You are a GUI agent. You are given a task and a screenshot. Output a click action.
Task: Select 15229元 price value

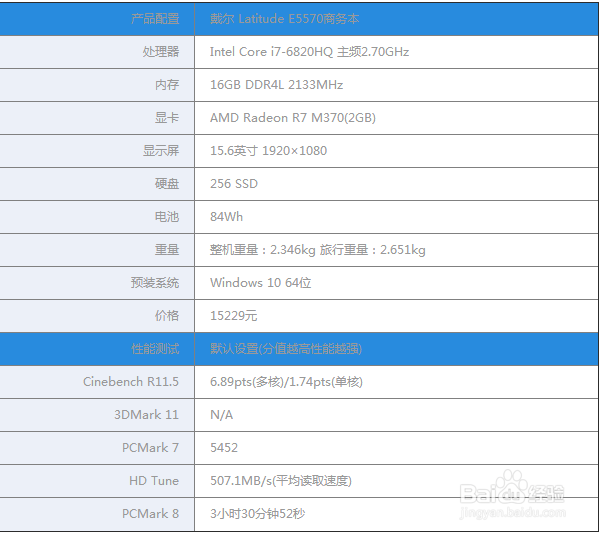(x=233, y=316)
